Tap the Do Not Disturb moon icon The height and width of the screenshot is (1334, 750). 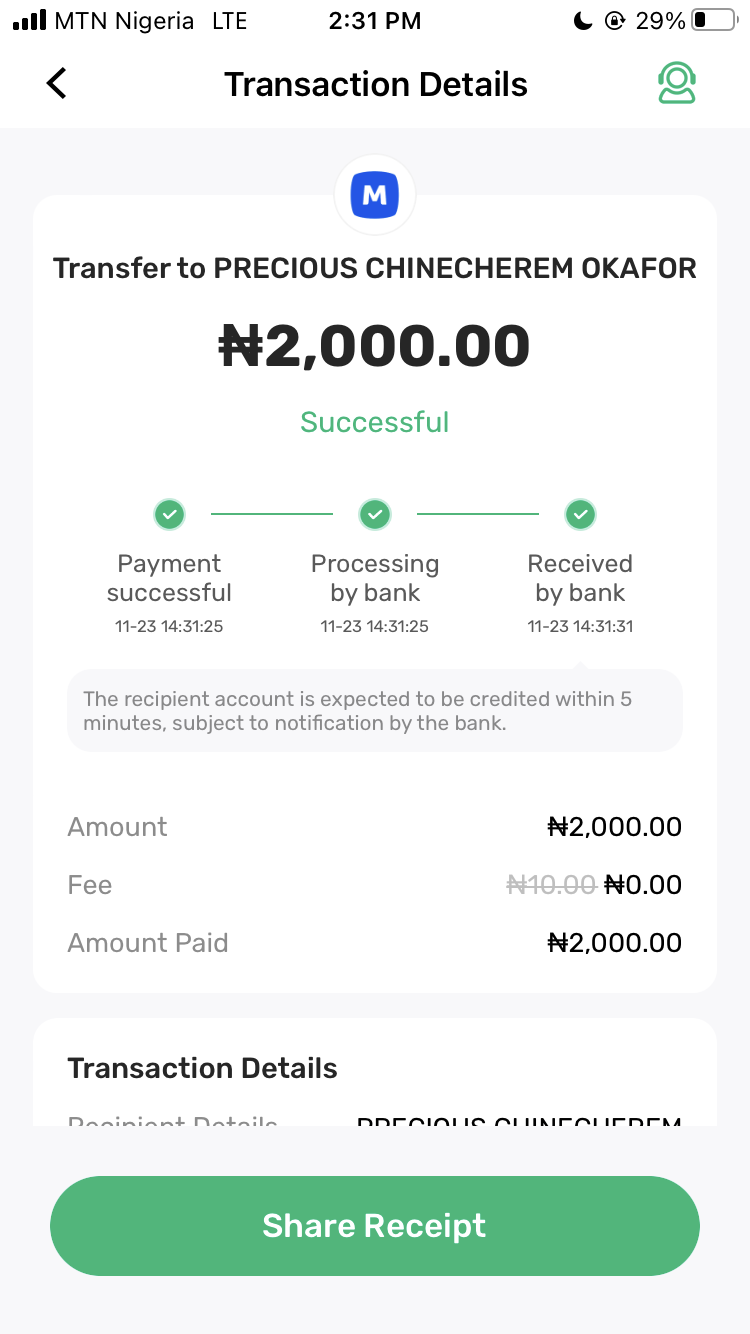(x=583, y=21)
